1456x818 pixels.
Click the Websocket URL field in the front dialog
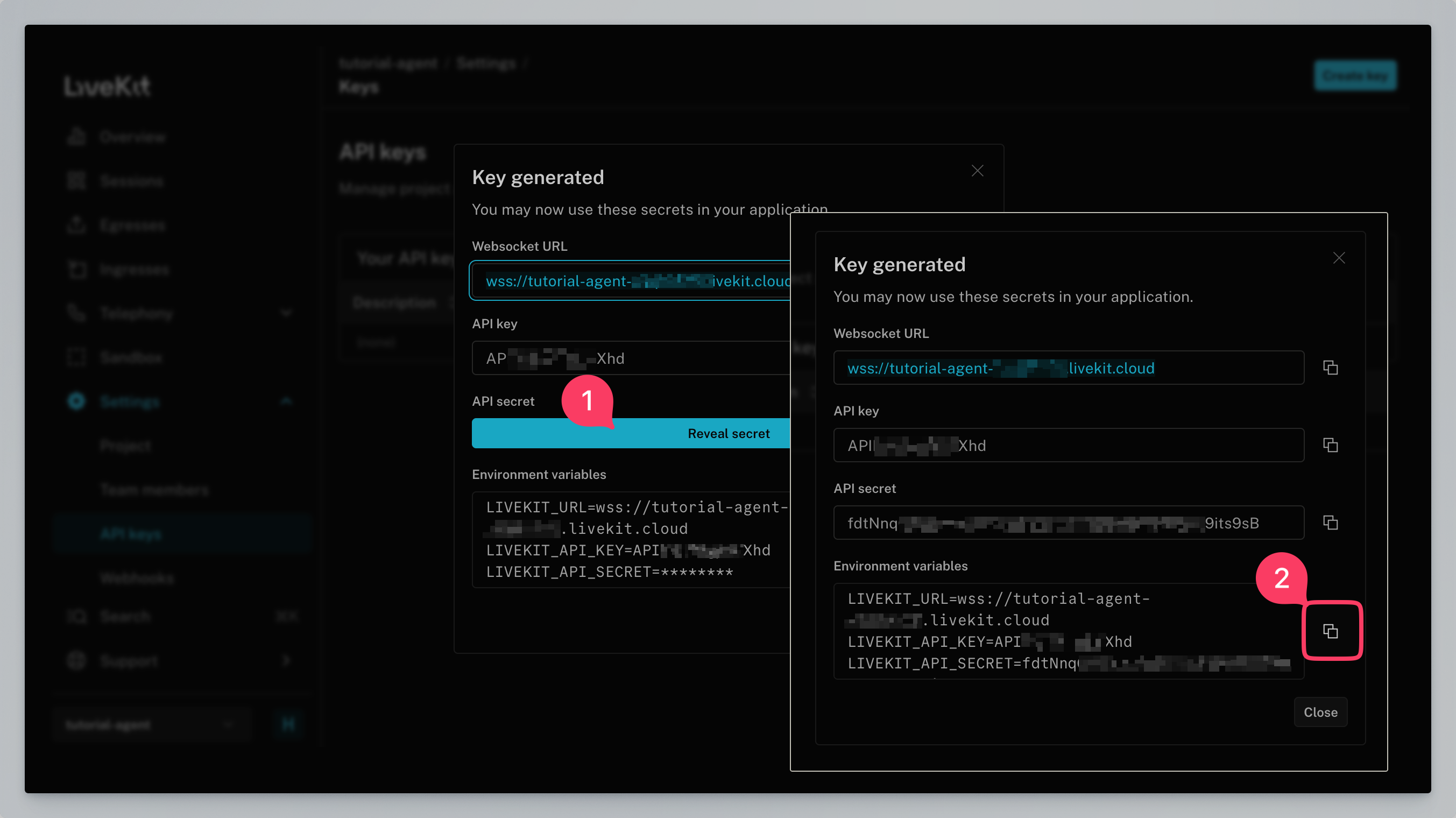pos(1068,368)
